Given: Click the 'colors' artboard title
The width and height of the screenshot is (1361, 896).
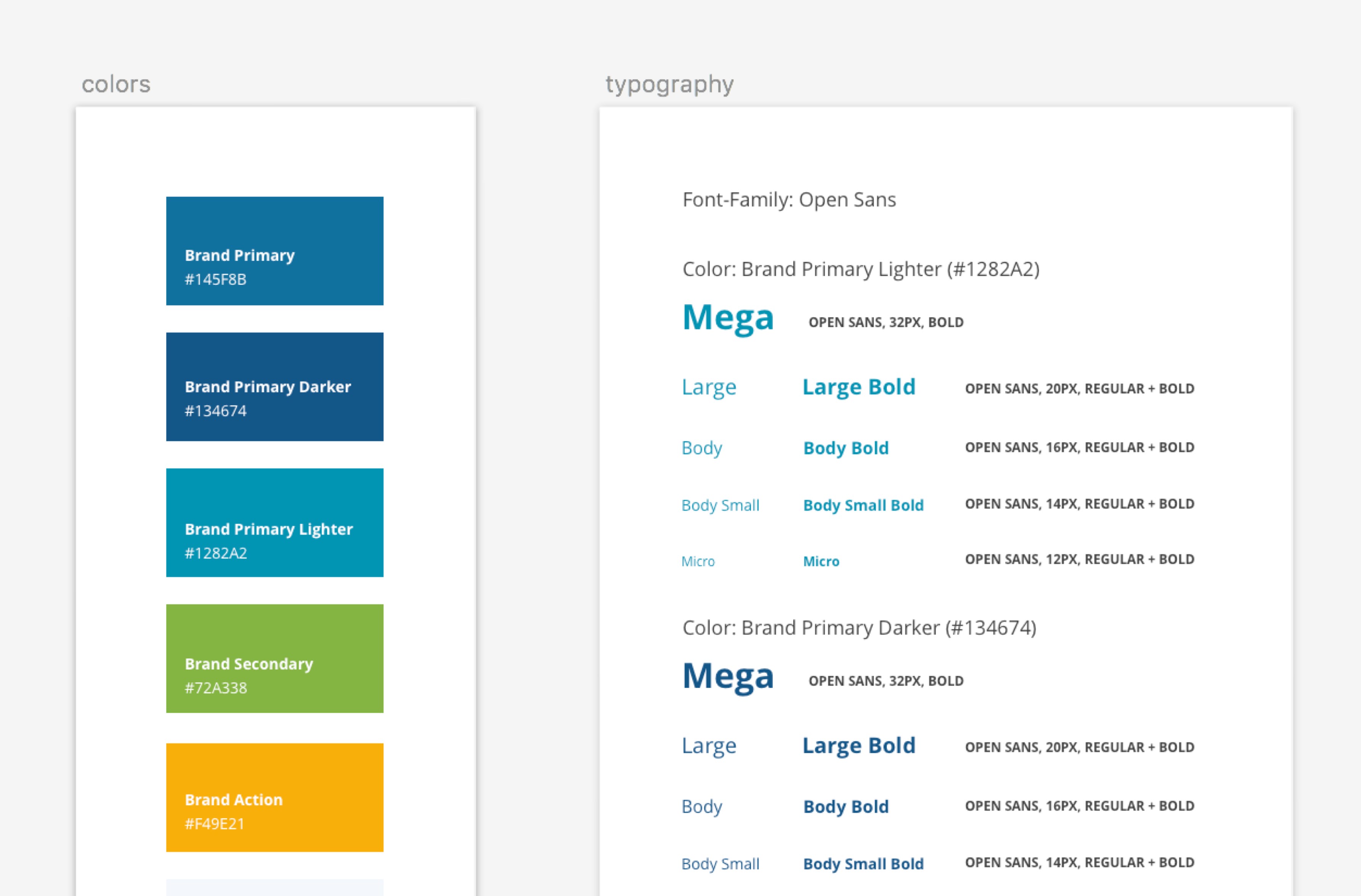Looking at the screenshot, I should [116, 84].
